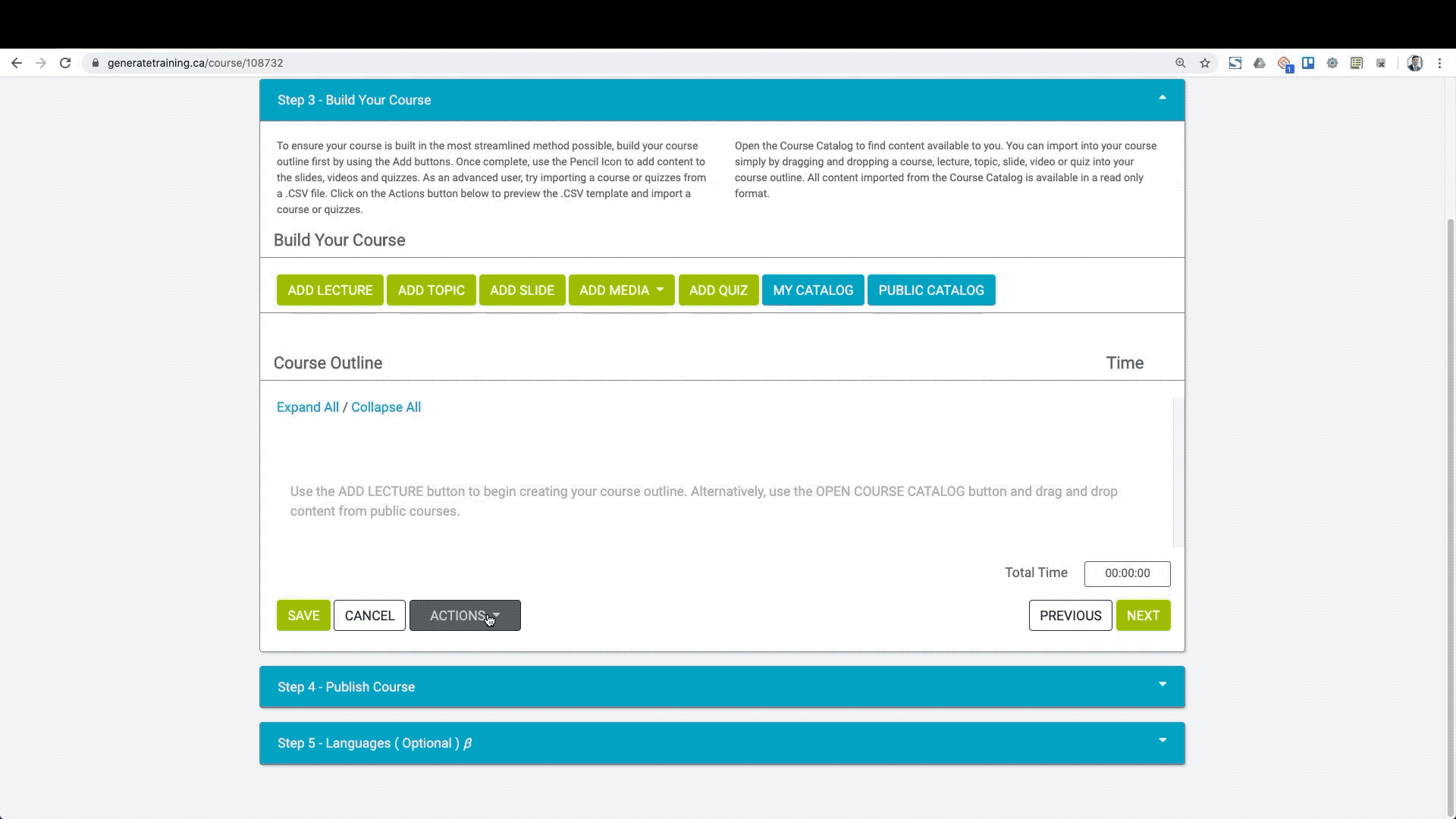The width and height of the screenshot is (1456, 819).
Task: Click the Course Outline heading
Action: tap(328, 363)
